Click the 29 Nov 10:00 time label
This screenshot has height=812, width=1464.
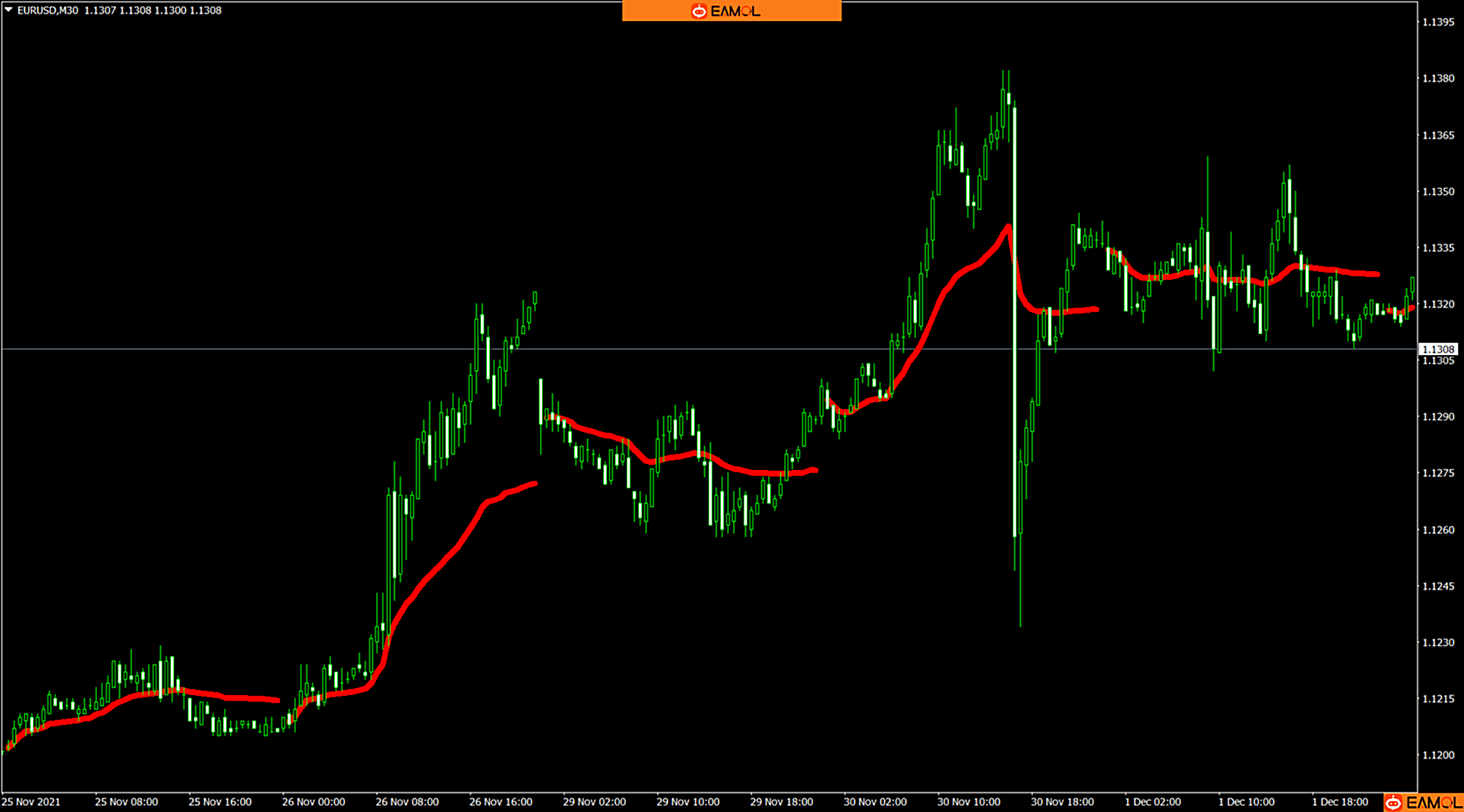coord(688,802)
